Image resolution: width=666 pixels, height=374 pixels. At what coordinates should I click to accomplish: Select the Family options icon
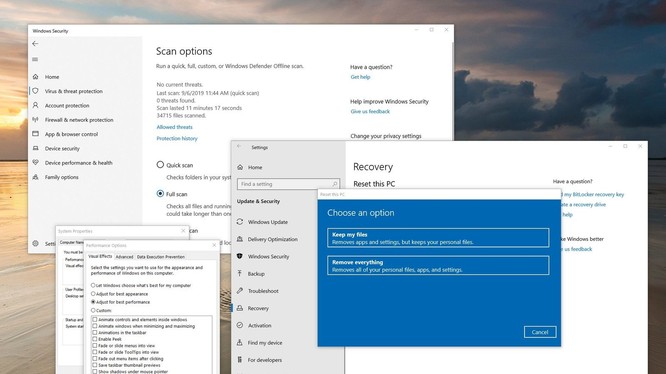(x=36, y=177)
